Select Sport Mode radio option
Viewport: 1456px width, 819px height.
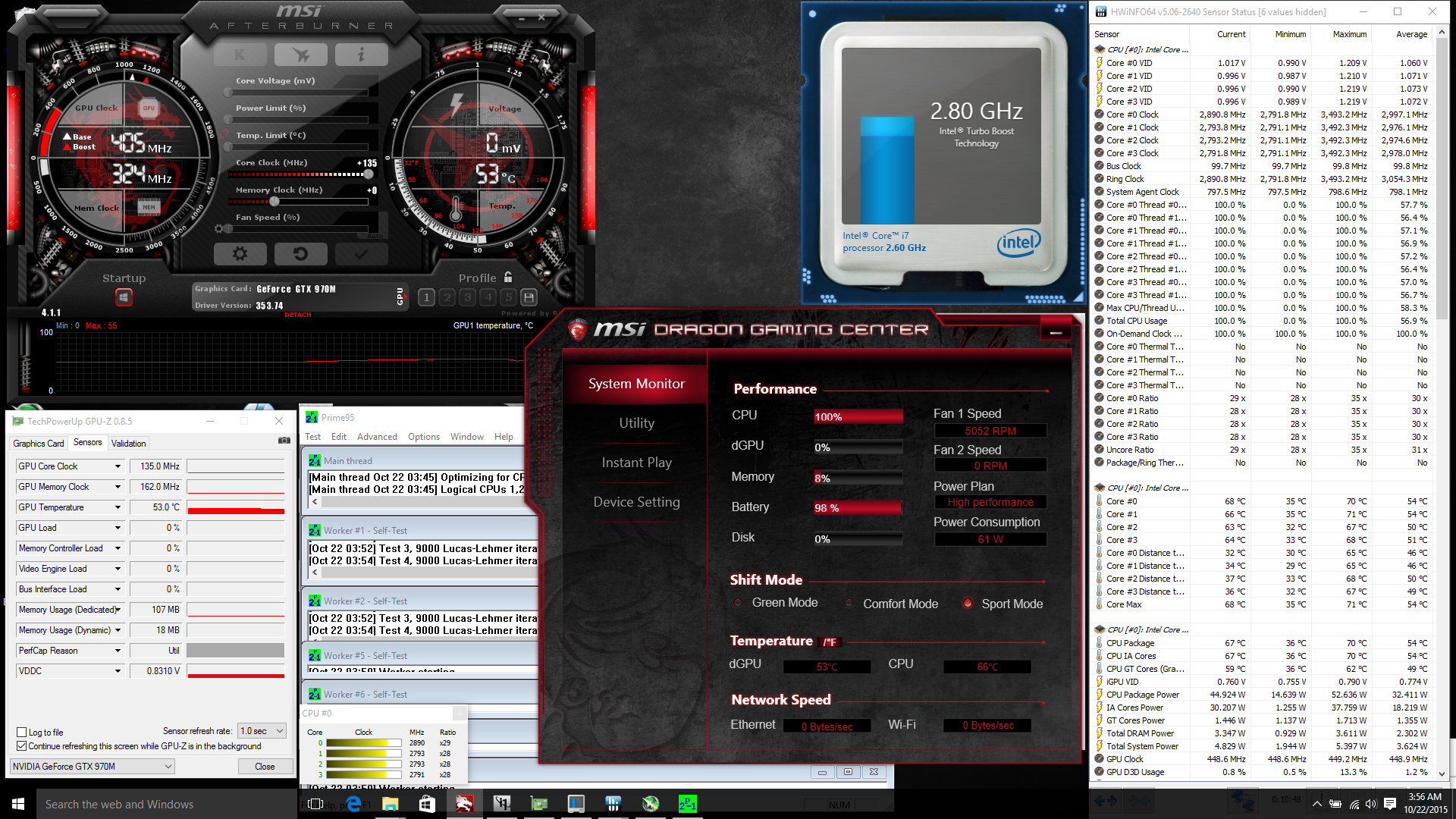(x=968, y=604)
